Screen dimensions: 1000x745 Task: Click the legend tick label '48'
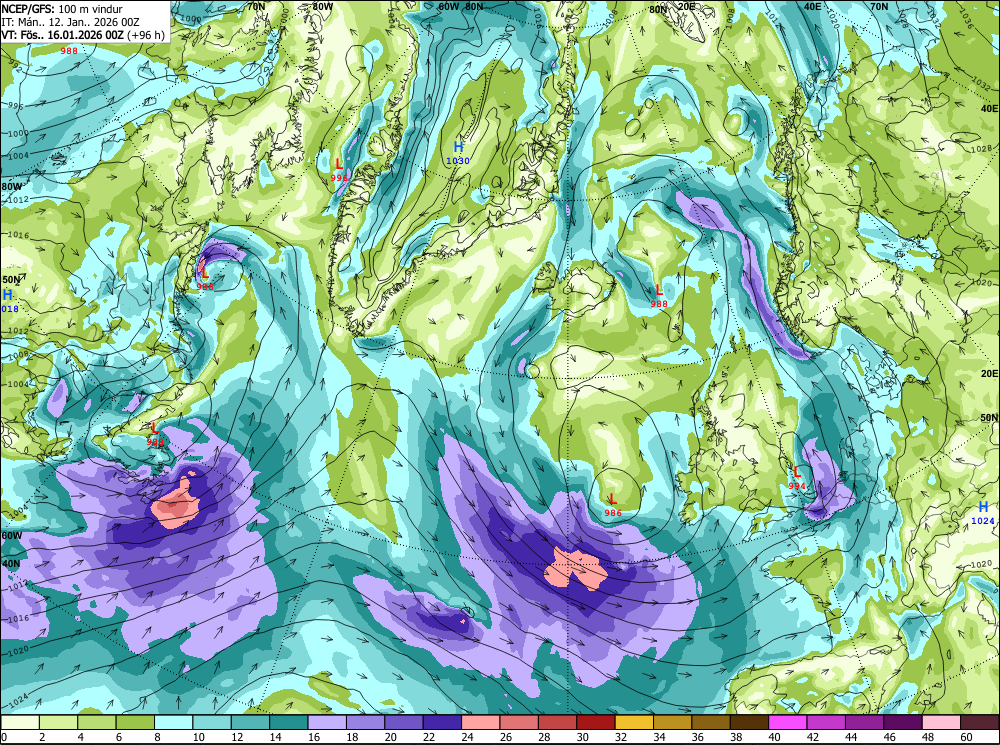click(929, 737)
